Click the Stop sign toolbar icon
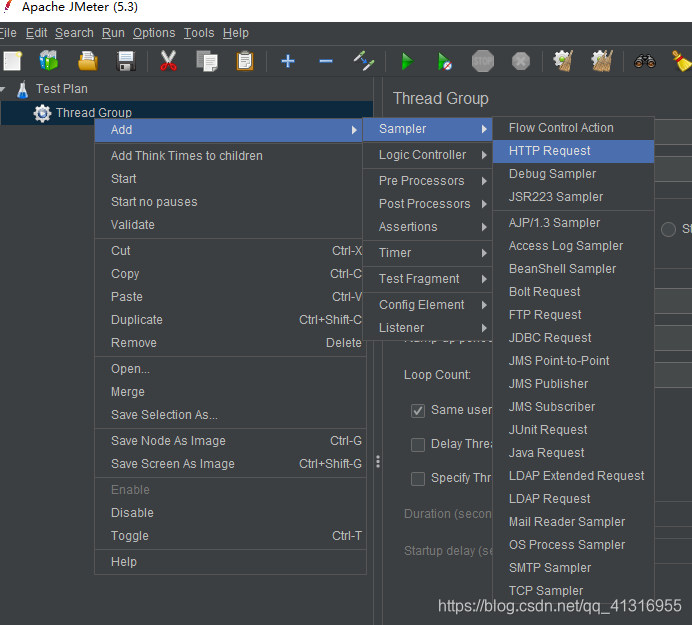The image size is (692, 625). click(483, 61)
